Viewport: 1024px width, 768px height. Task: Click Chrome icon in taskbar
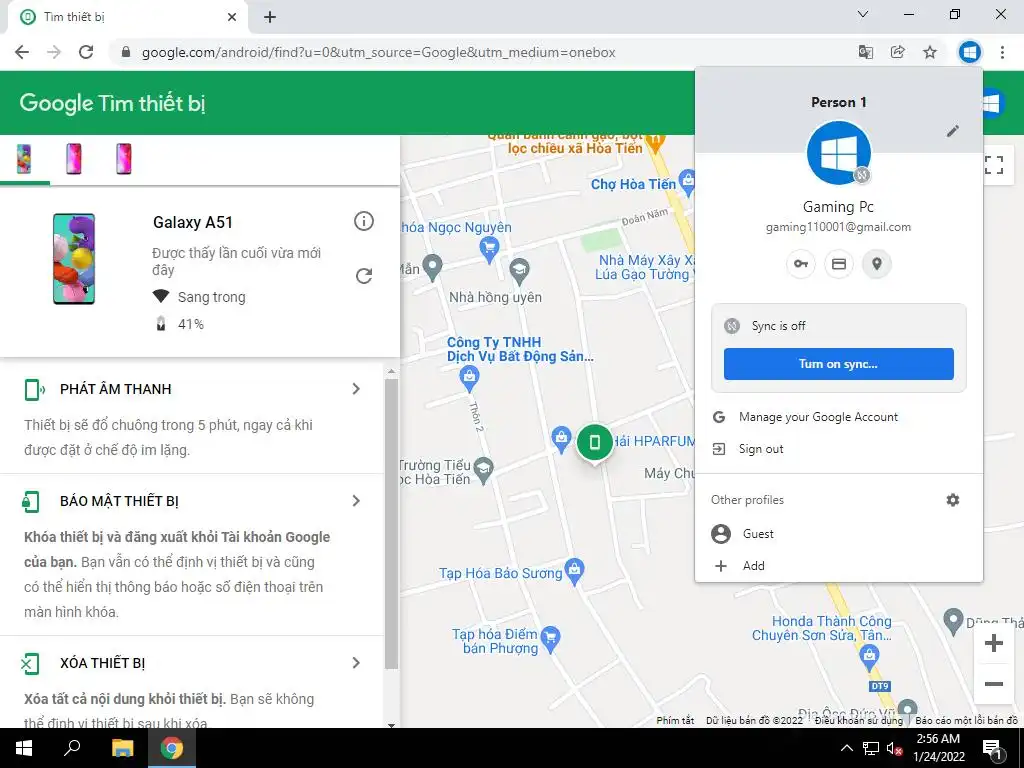point(172,748)
